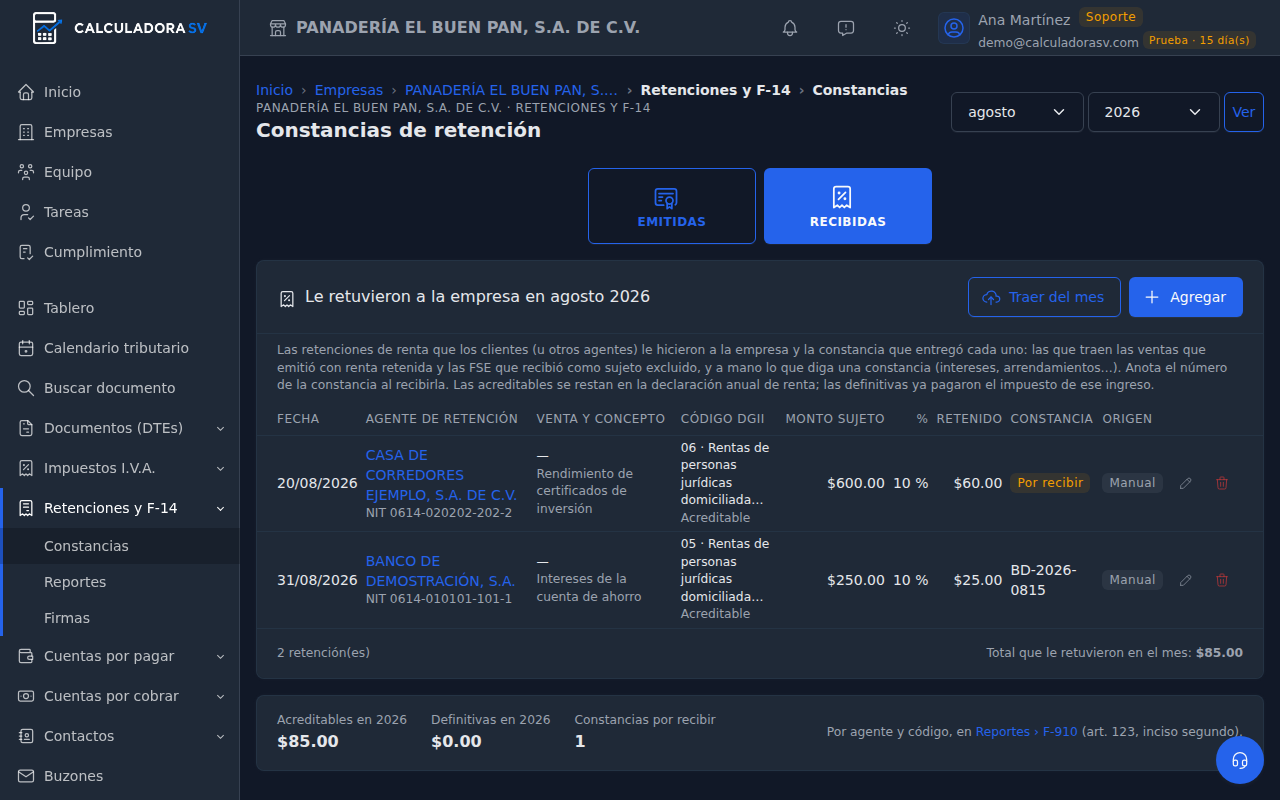
Task: Click constancia number BD-2026-0815
Action: click(1044, 580)
